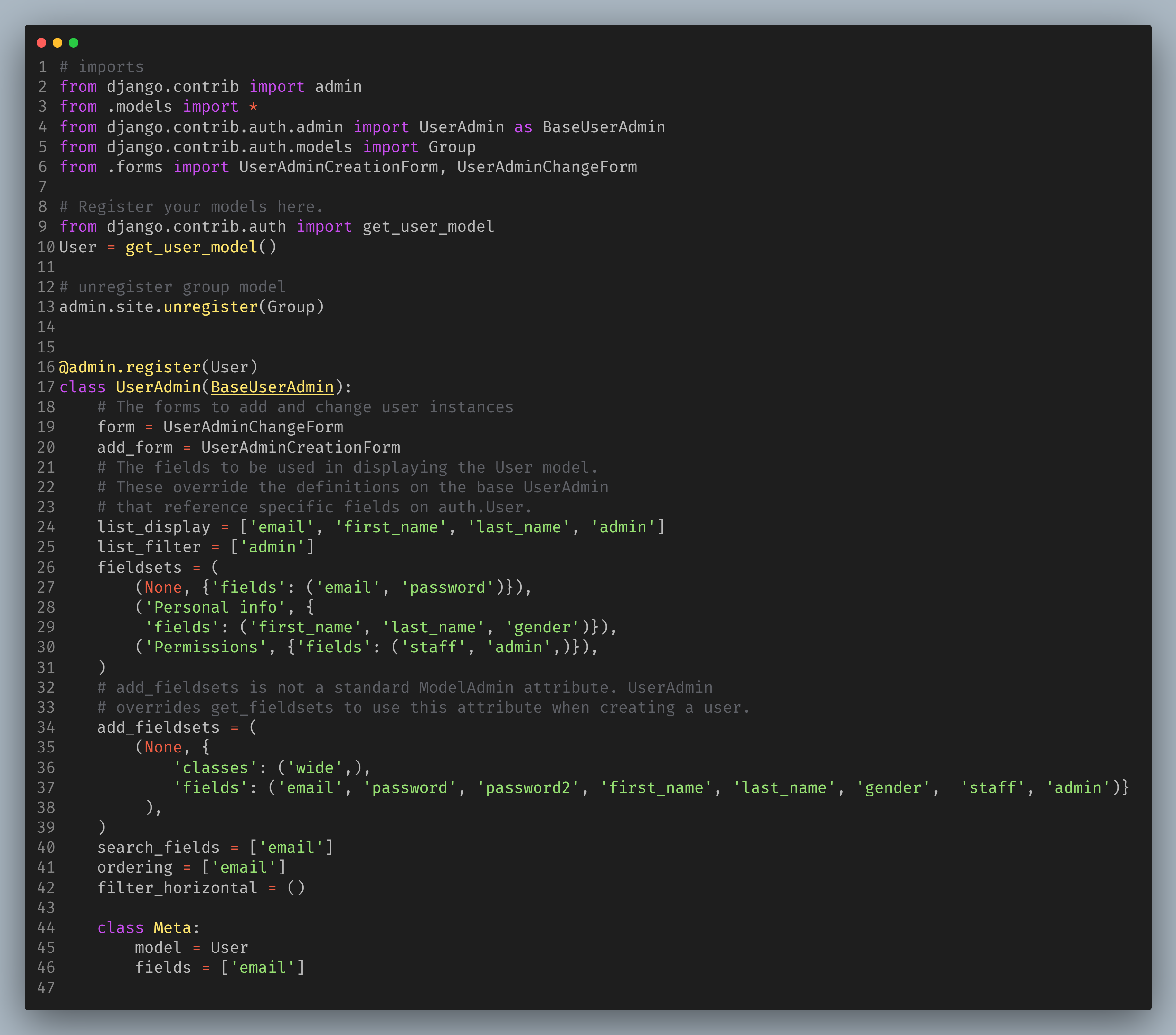
Task: Click the get_user_model() call on line 10
Action: 200,247
